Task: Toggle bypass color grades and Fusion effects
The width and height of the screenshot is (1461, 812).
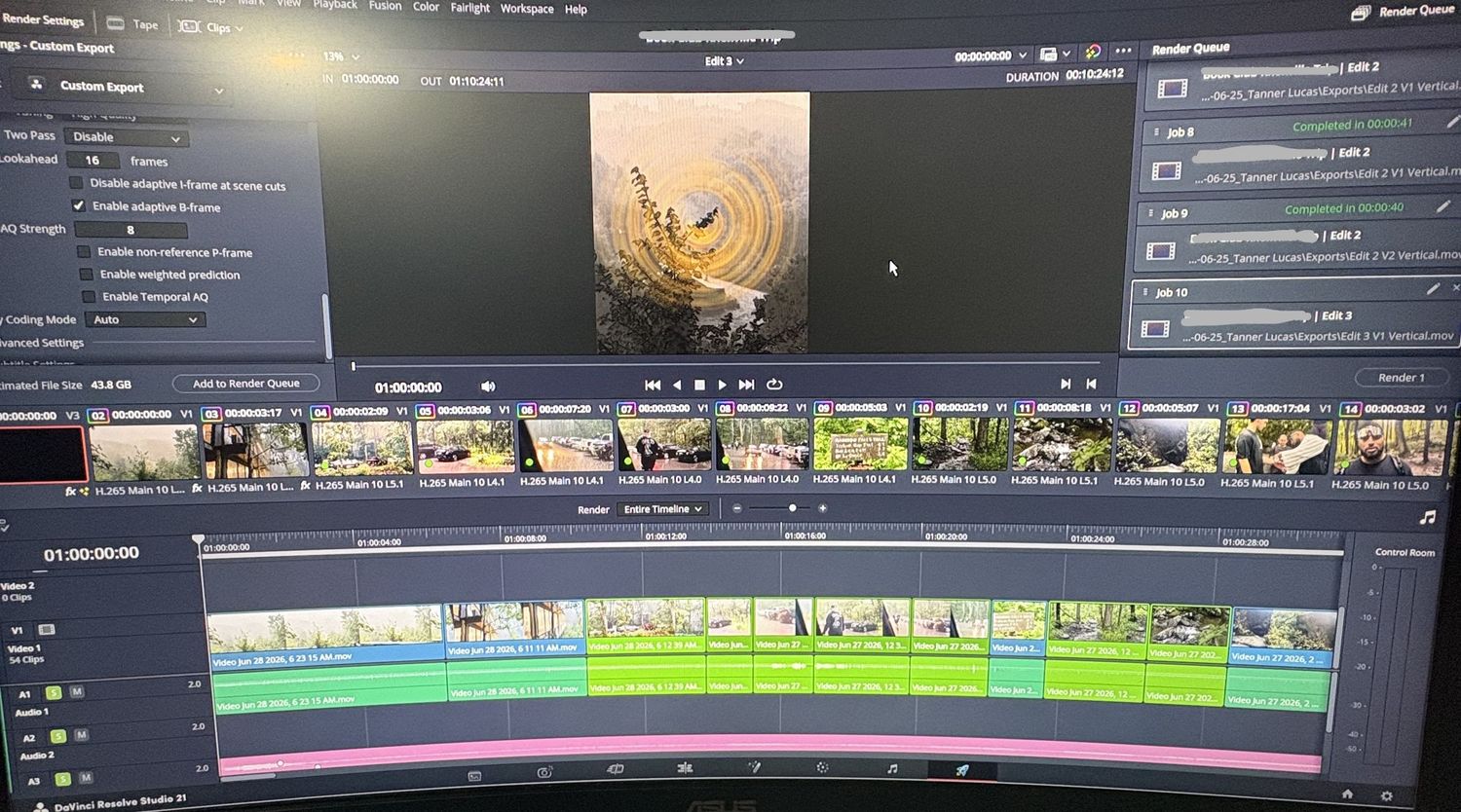Action: [1093, 52]
